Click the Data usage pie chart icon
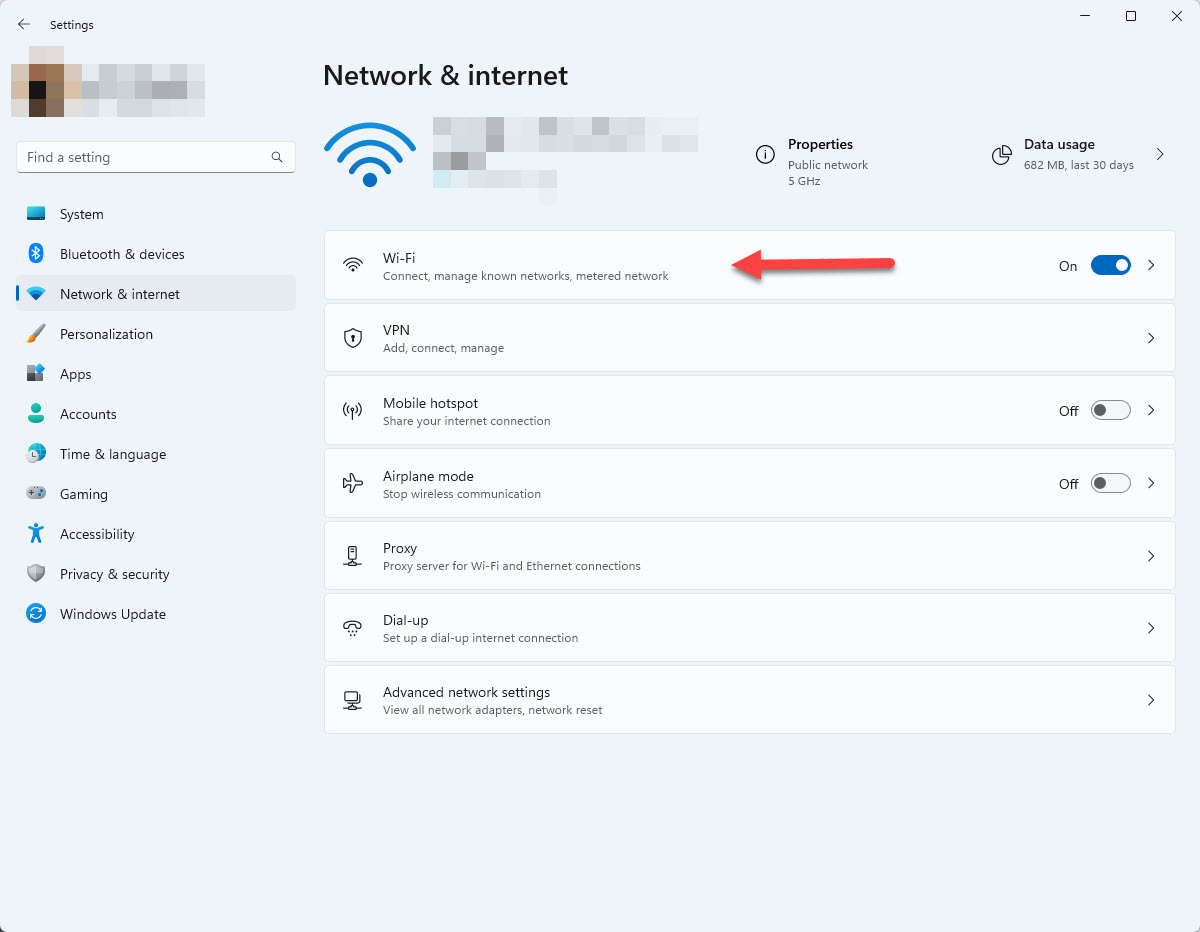Viewport: 1200px width, 932px height. (x=1001, y=155)
